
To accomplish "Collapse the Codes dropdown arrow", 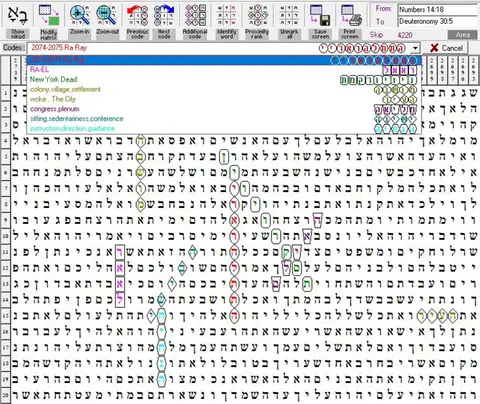I will pos(415,48).
